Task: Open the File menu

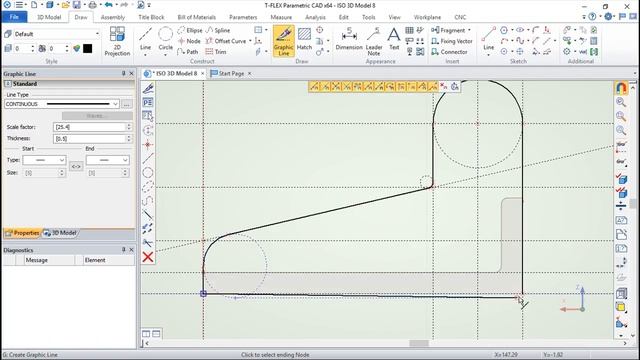Action: [14, 17]
